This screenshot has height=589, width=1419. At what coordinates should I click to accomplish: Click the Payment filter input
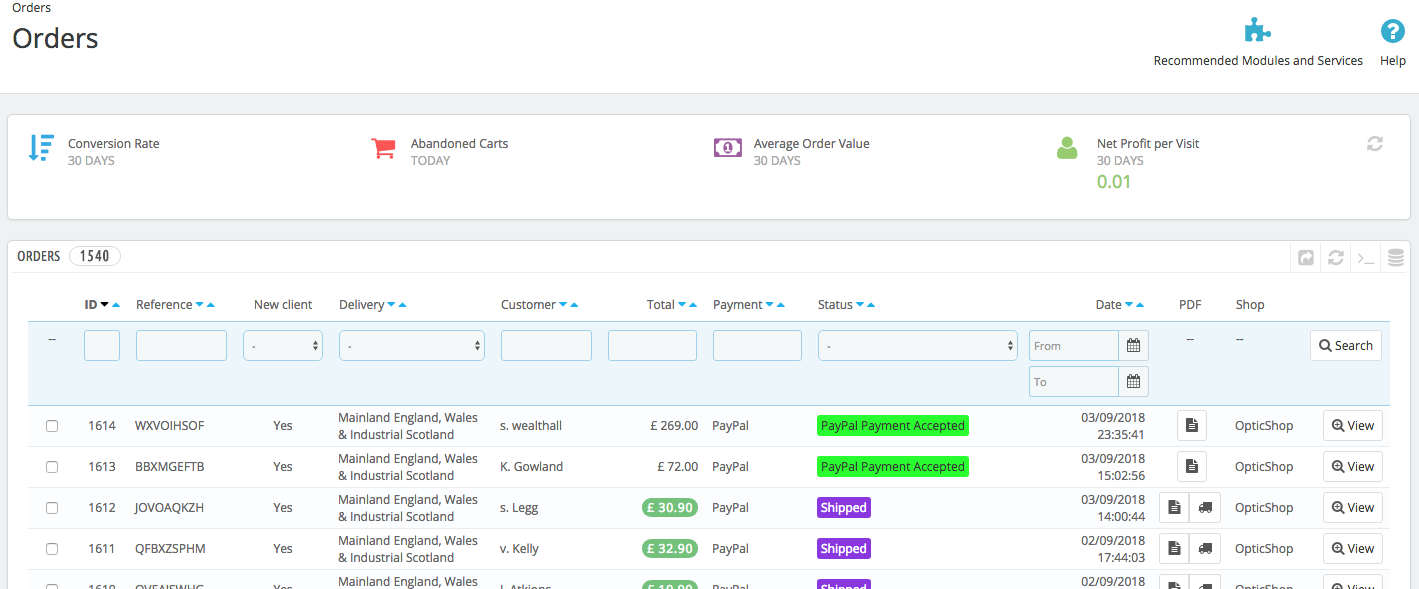757,346
